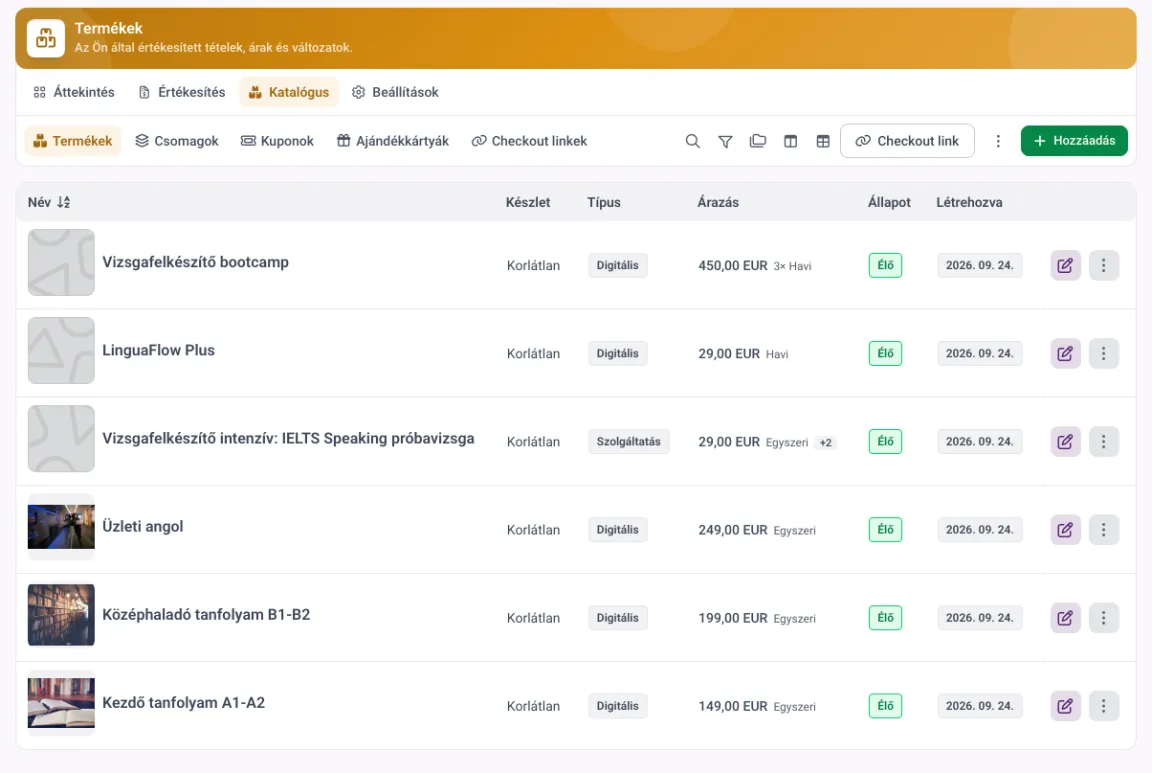
Task: Select the Katalógus tab
Action: (x=289, y=92)
